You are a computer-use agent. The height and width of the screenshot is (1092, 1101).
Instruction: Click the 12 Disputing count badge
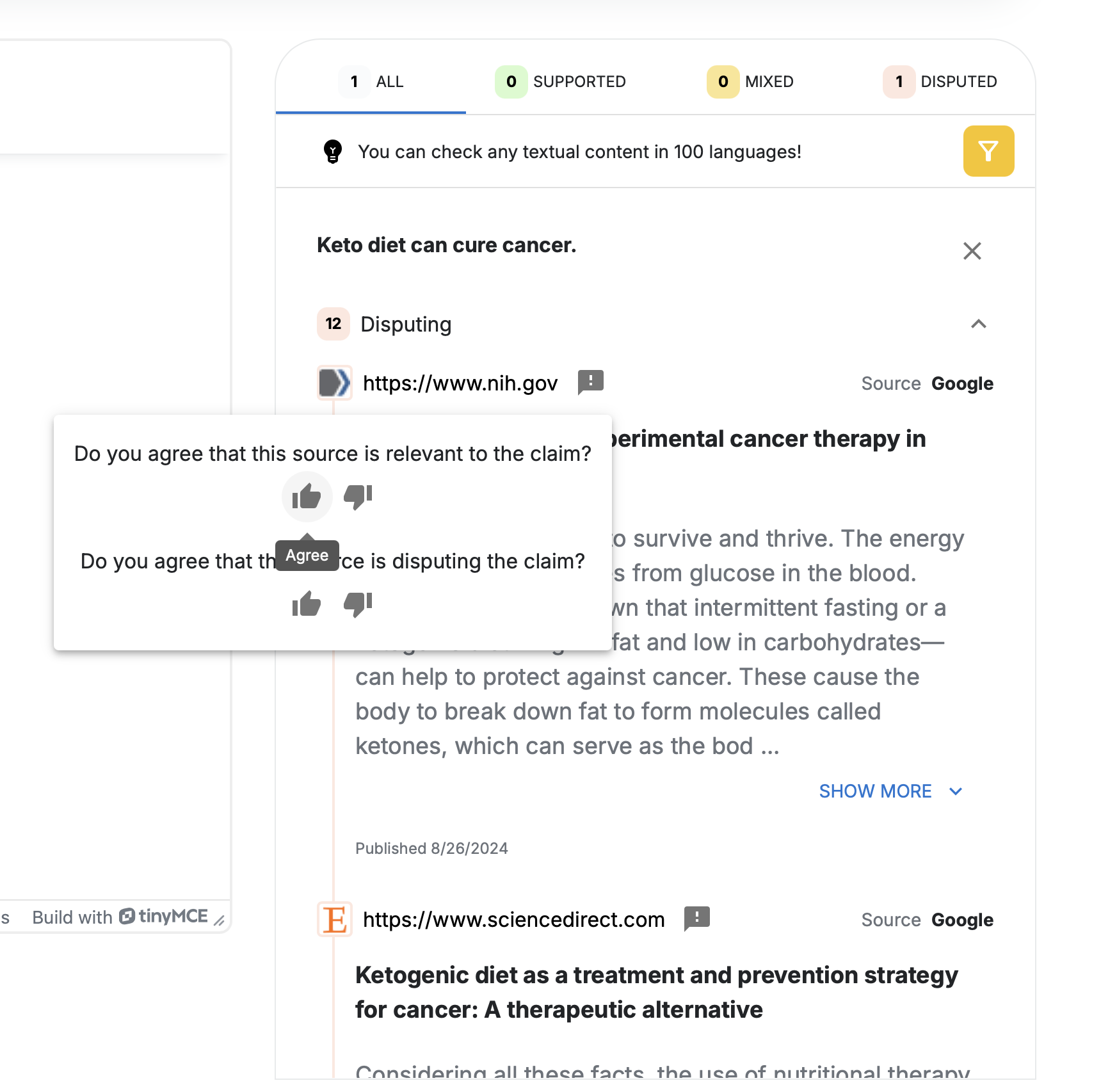click(x=334, y=324)
